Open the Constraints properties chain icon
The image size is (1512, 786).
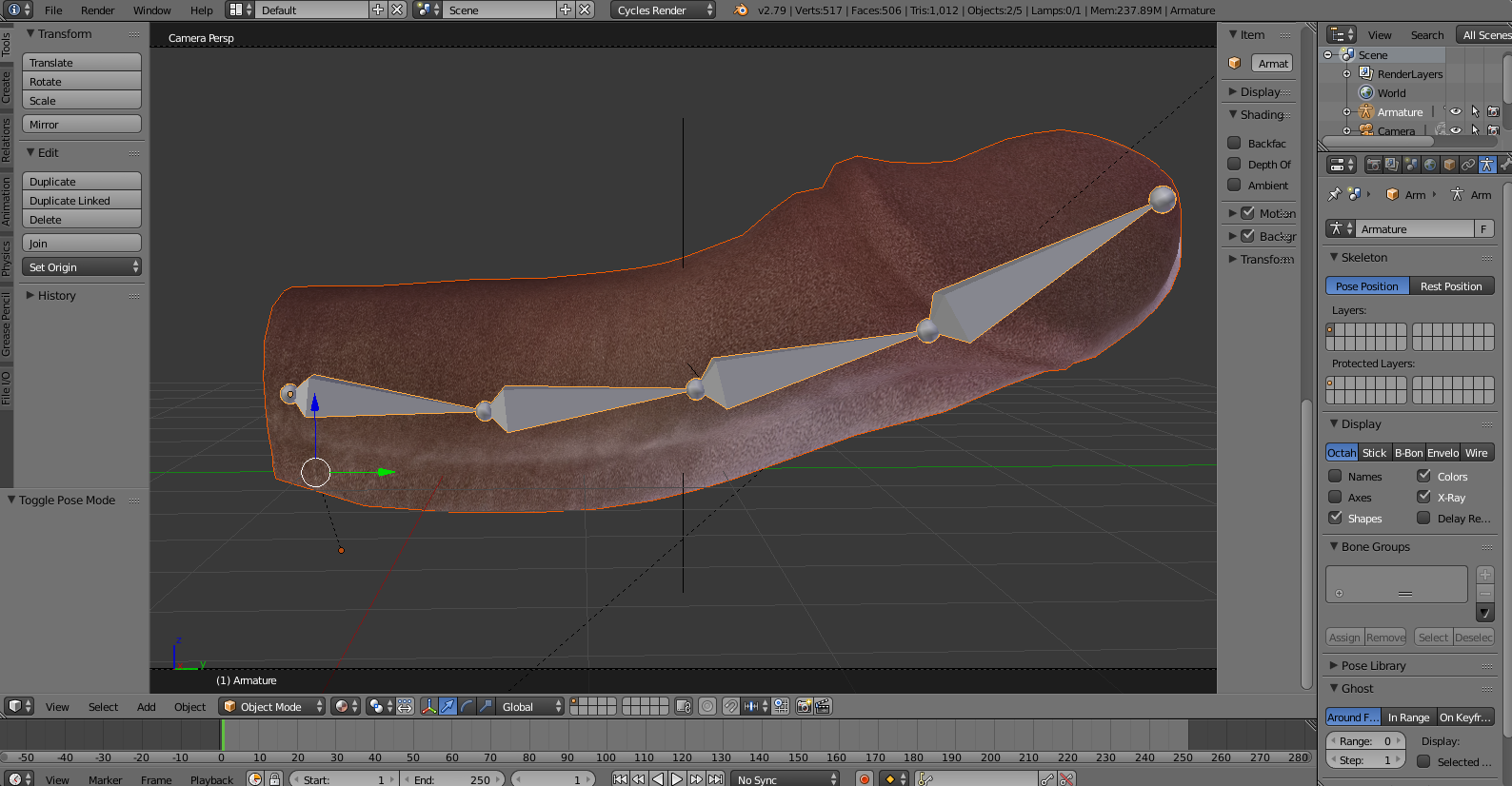click(x=1468, y=165)
